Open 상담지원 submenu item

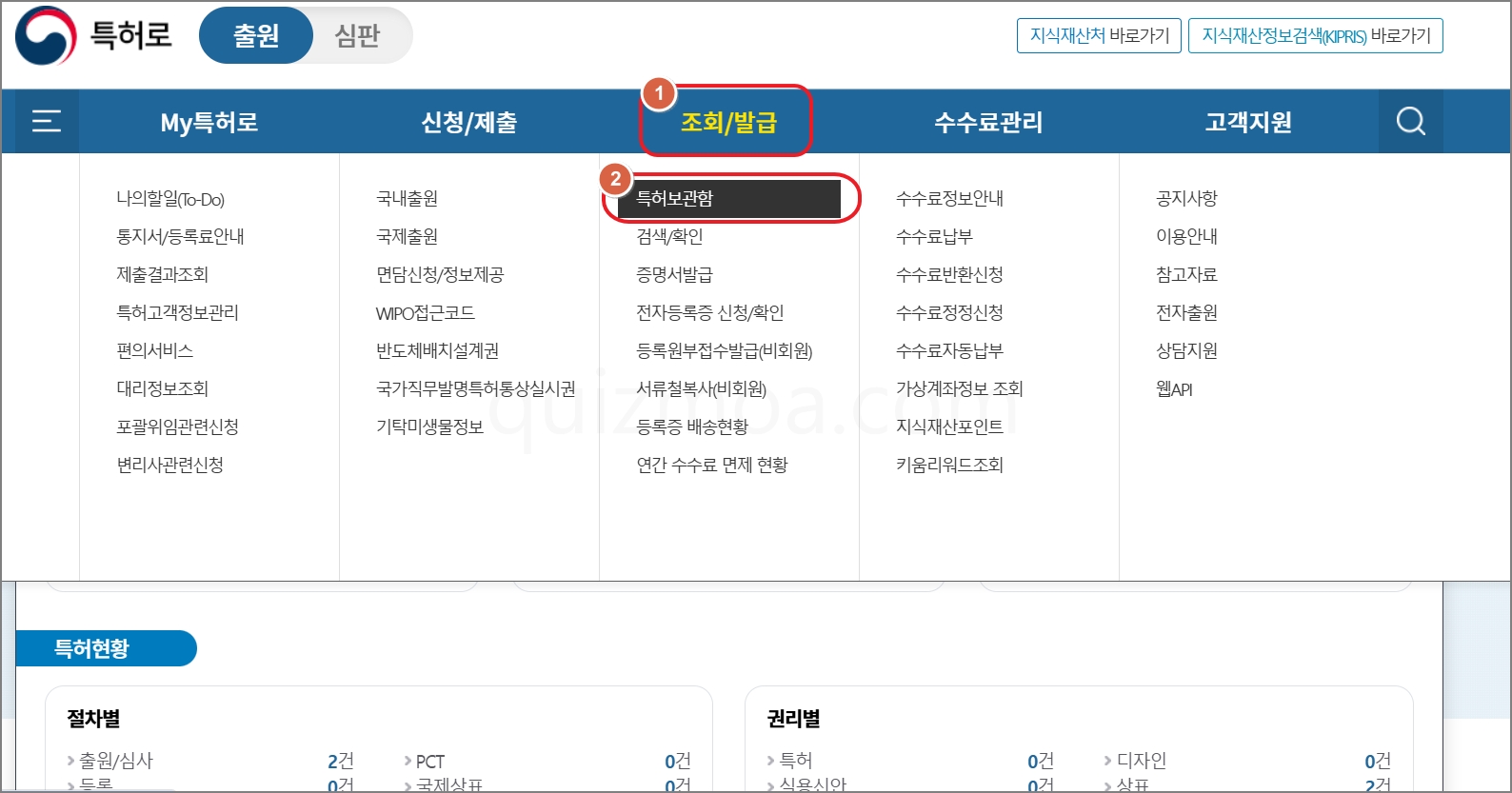coord(1186,351)
